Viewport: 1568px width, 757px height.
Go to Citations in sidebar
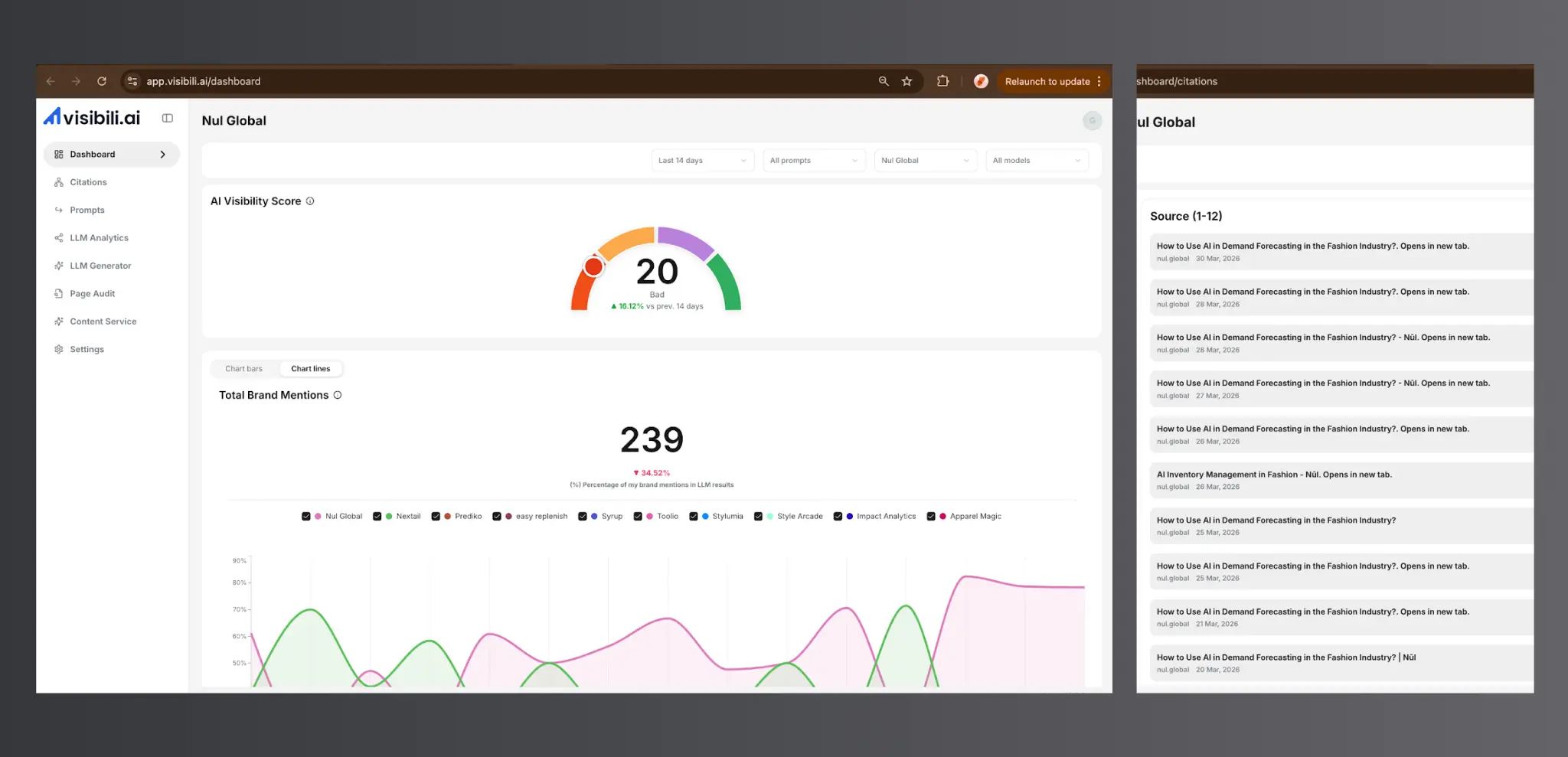pos(88,182)
